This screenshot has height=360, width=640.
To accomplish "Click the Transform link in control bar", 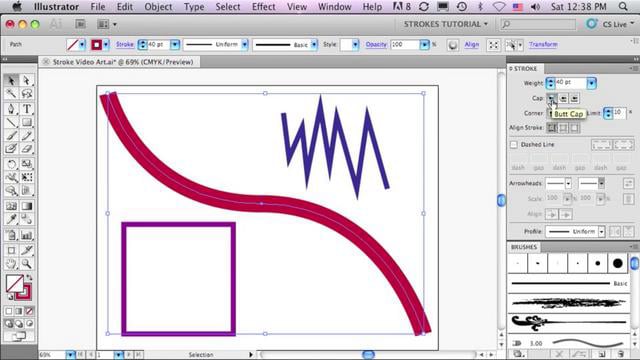I will click(x=543, y=44).
